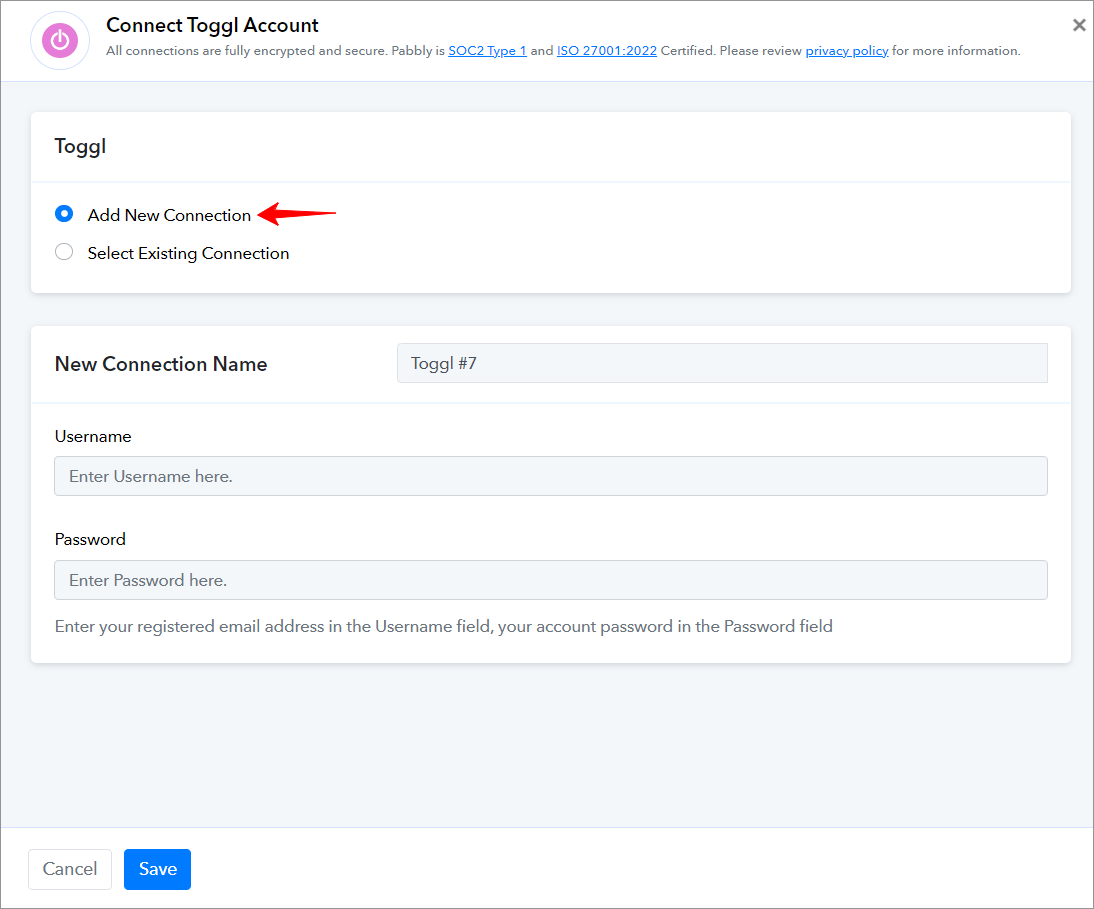Click the Toggl section title
This screenshot has width=1094, height=909.
pos(80,147)
